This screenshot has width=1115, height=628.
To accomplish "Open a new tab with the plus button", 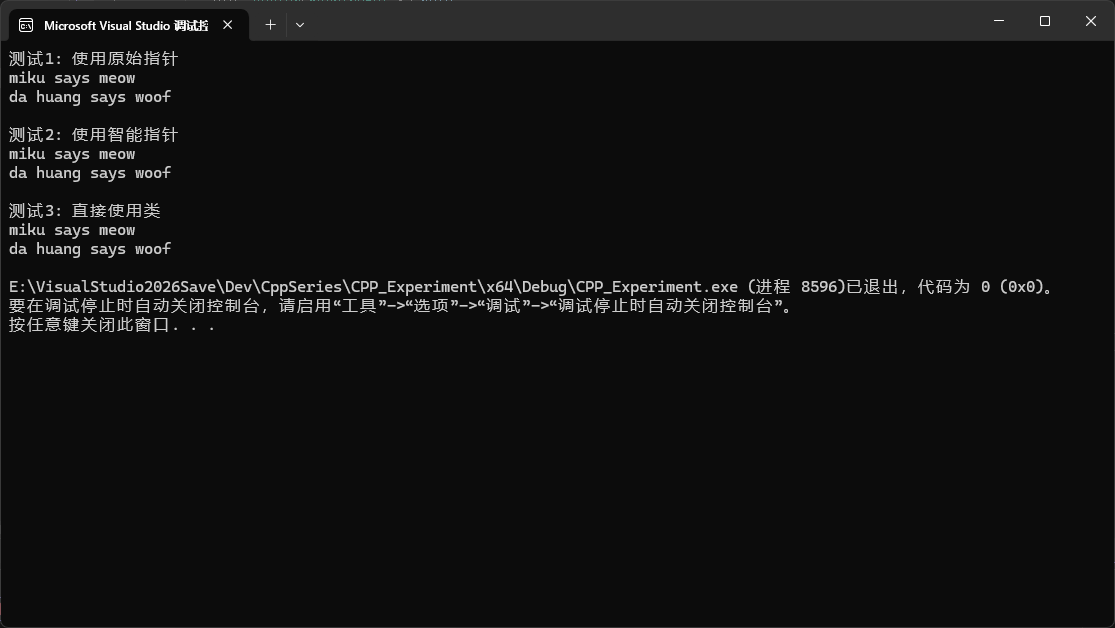I will point(269,25).
